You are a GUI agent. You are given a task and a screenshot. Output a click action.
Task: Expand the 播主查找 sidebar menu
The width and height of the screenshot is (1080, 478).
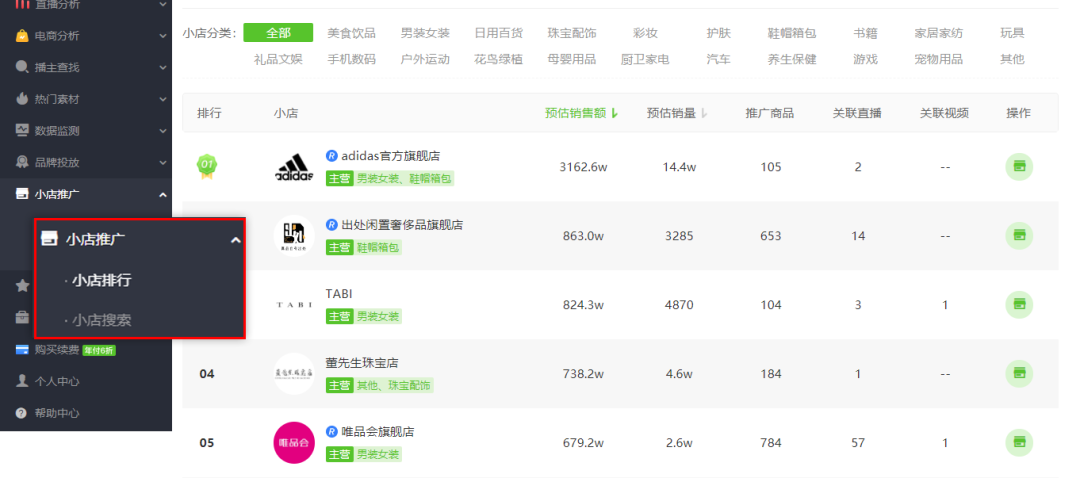86,67
